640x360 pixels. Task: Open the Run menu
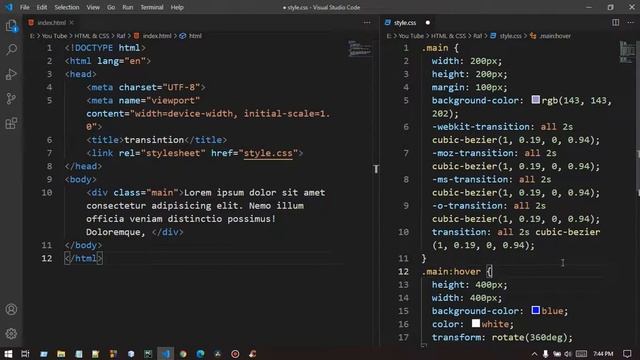point(128,7)
